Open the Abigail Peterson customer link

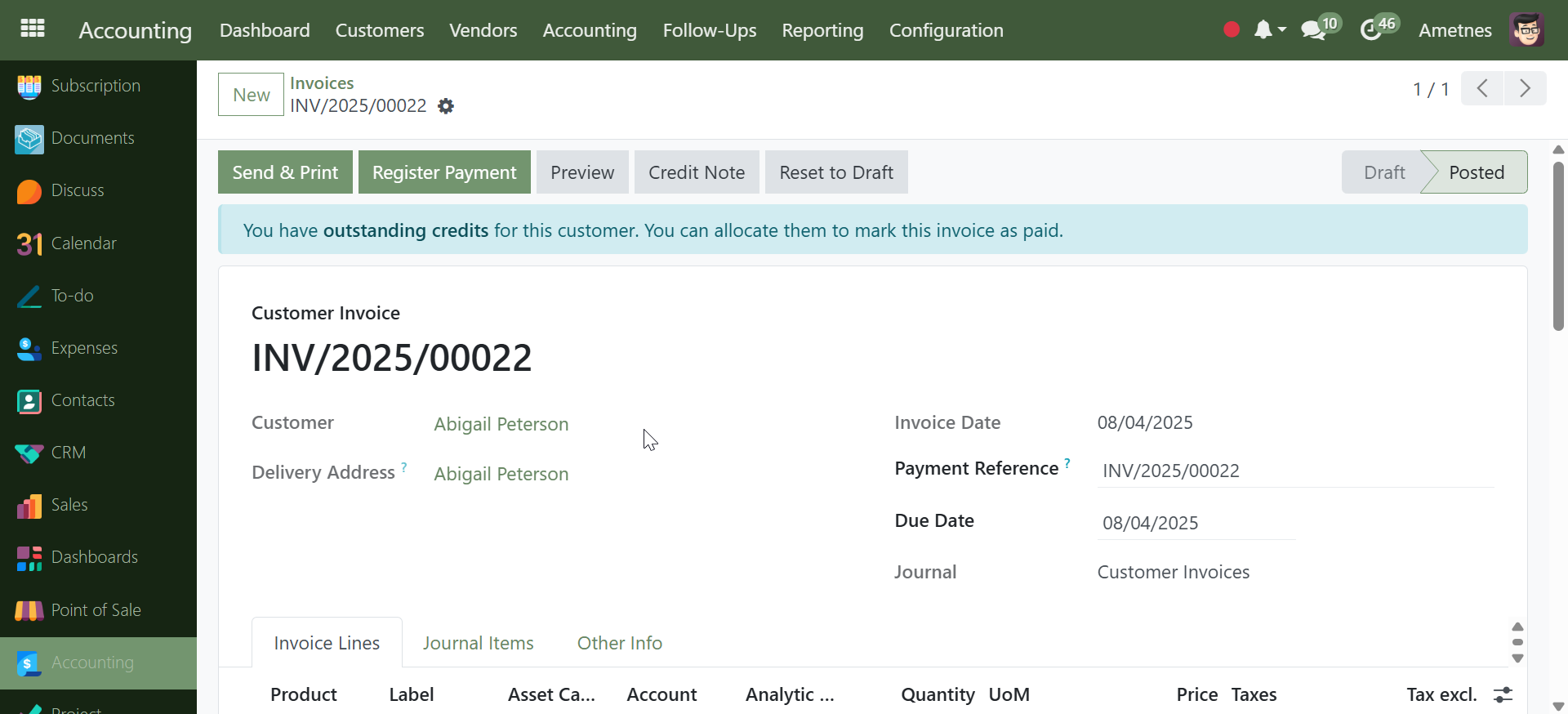click(501, 424)
